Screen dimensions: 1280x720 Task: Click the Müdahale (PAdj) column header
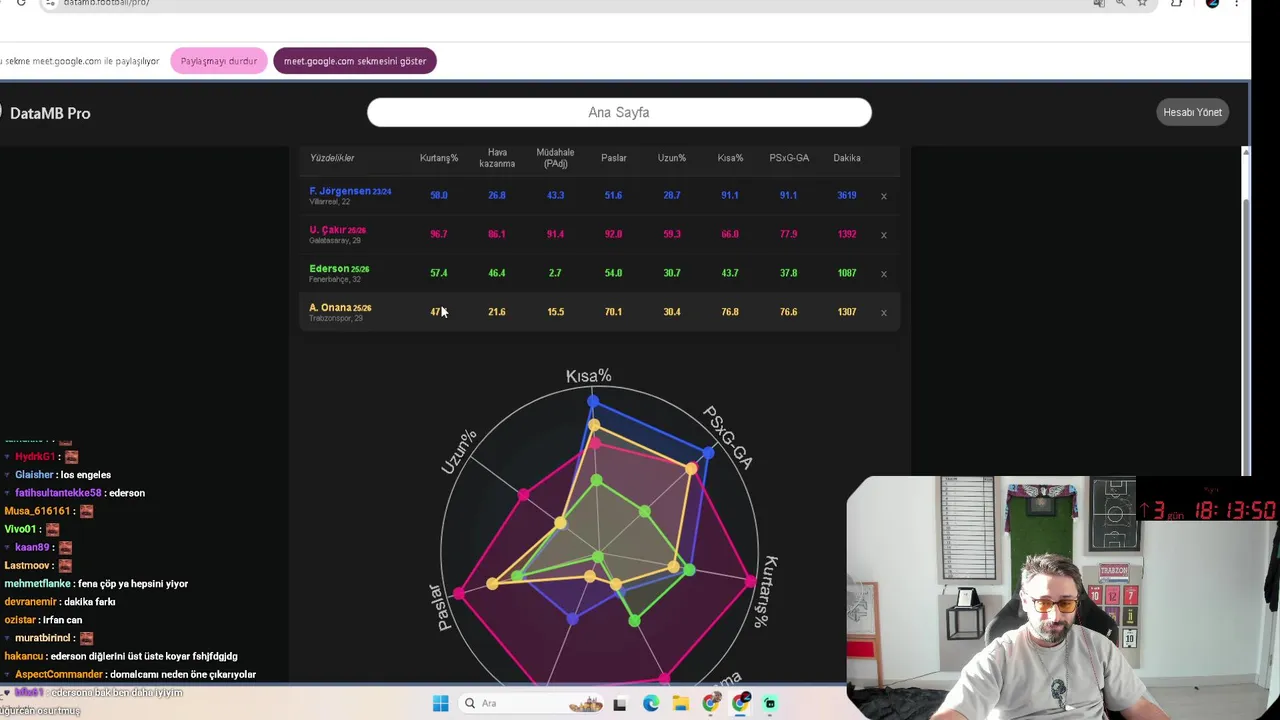(555, 158)
